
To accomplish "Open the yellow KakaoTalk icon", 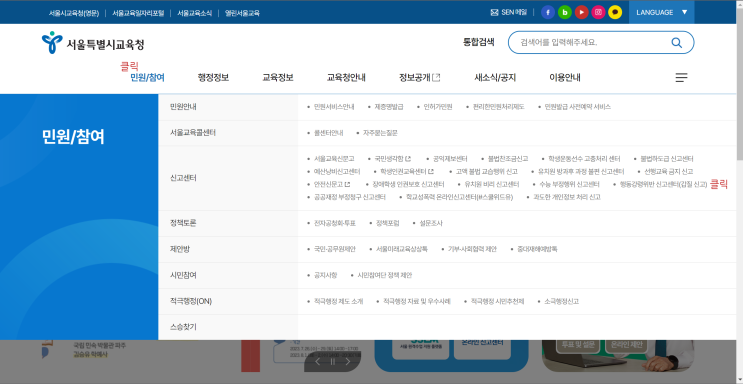I will tap(615, 12).
